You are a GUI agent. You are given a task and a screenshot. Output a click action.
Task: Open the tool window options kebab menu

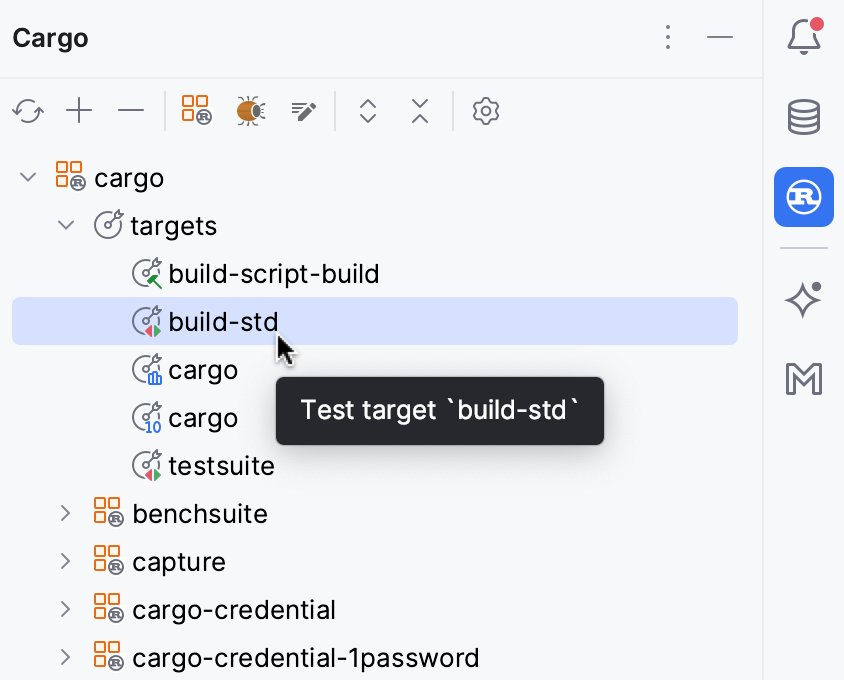pos(668,37)
